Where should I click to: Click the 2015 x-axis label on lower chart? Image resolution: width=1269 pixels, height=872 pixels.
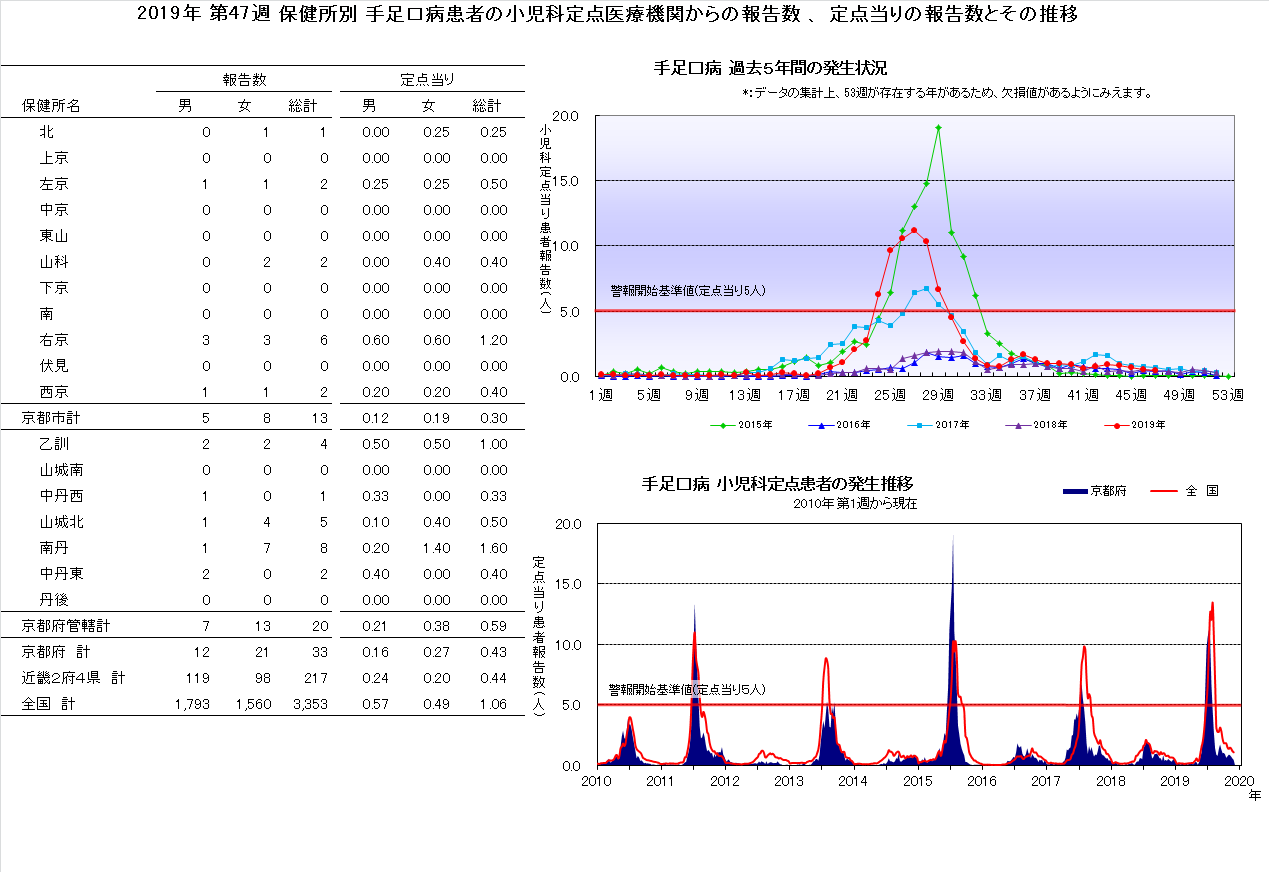(x=916, y=780)
